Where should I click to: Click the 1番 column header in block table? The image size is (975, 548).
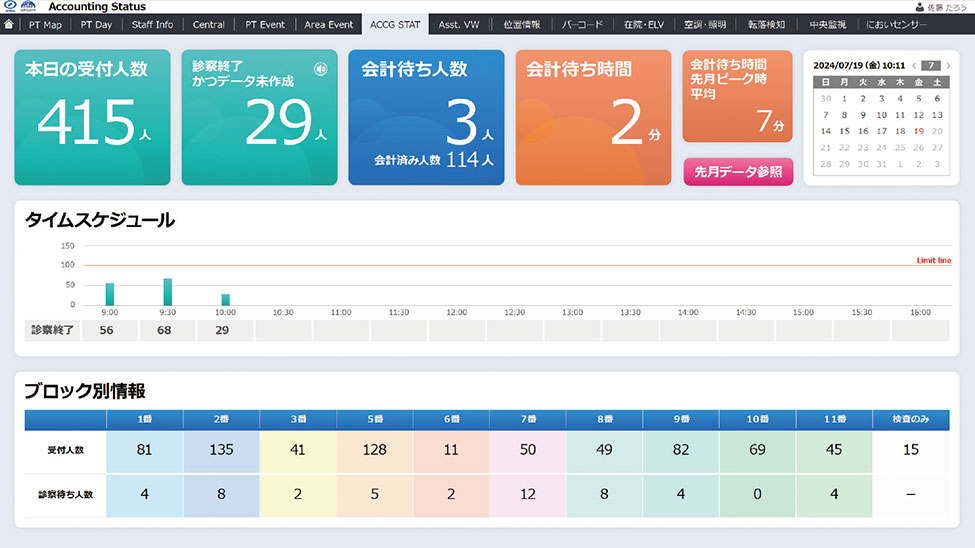[145, 419]
